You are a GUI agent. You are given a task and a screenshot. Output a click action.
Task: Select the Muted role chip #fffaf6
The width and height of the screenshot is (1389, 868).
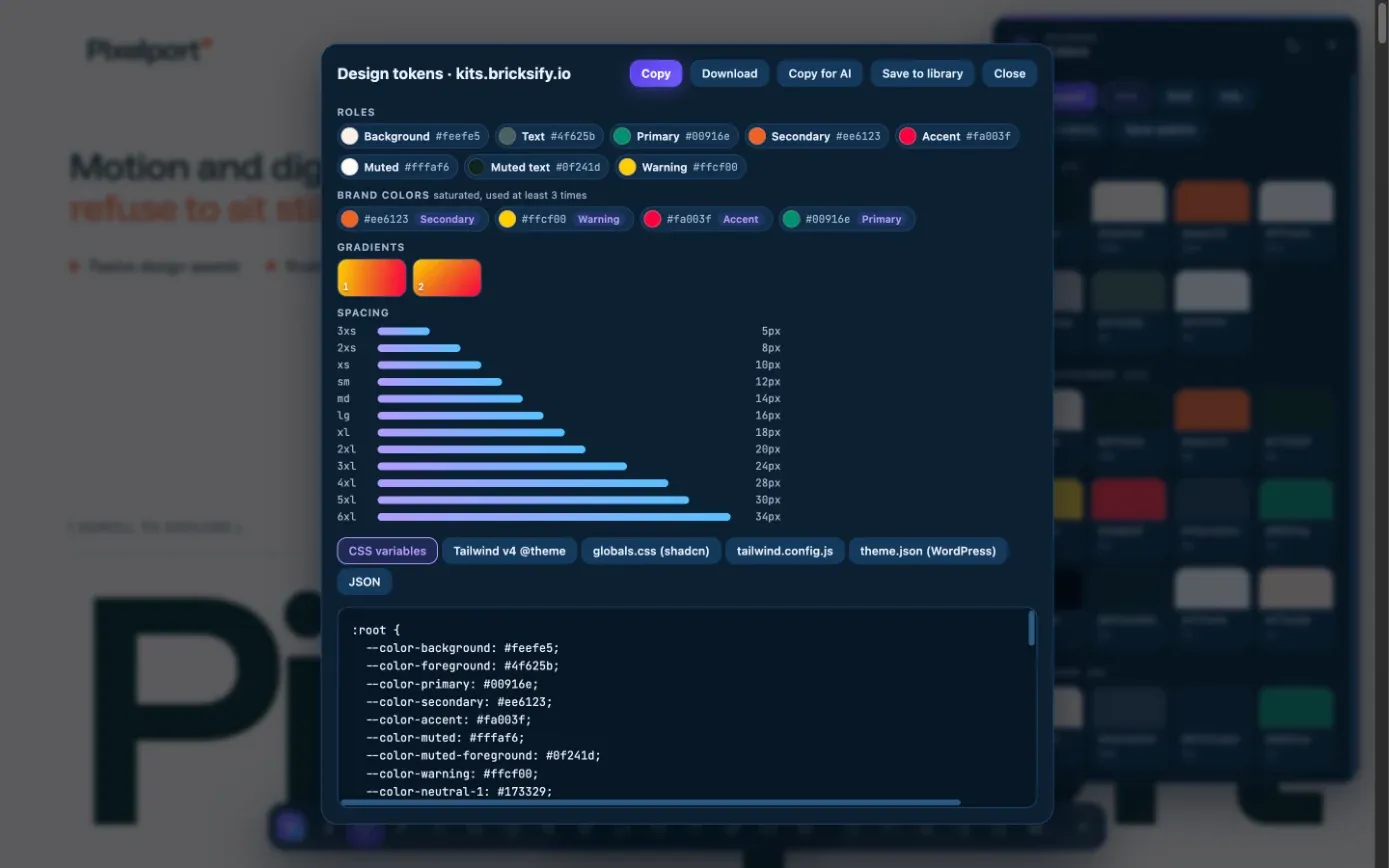[398, 167]
